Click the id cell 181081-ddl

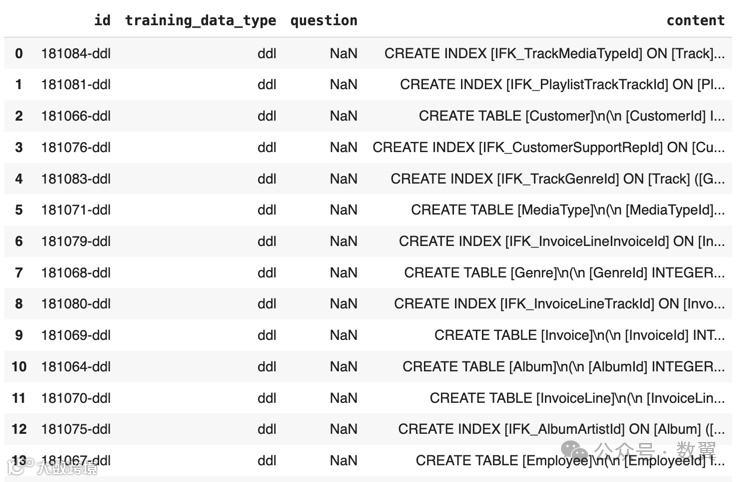pos(76,84)
